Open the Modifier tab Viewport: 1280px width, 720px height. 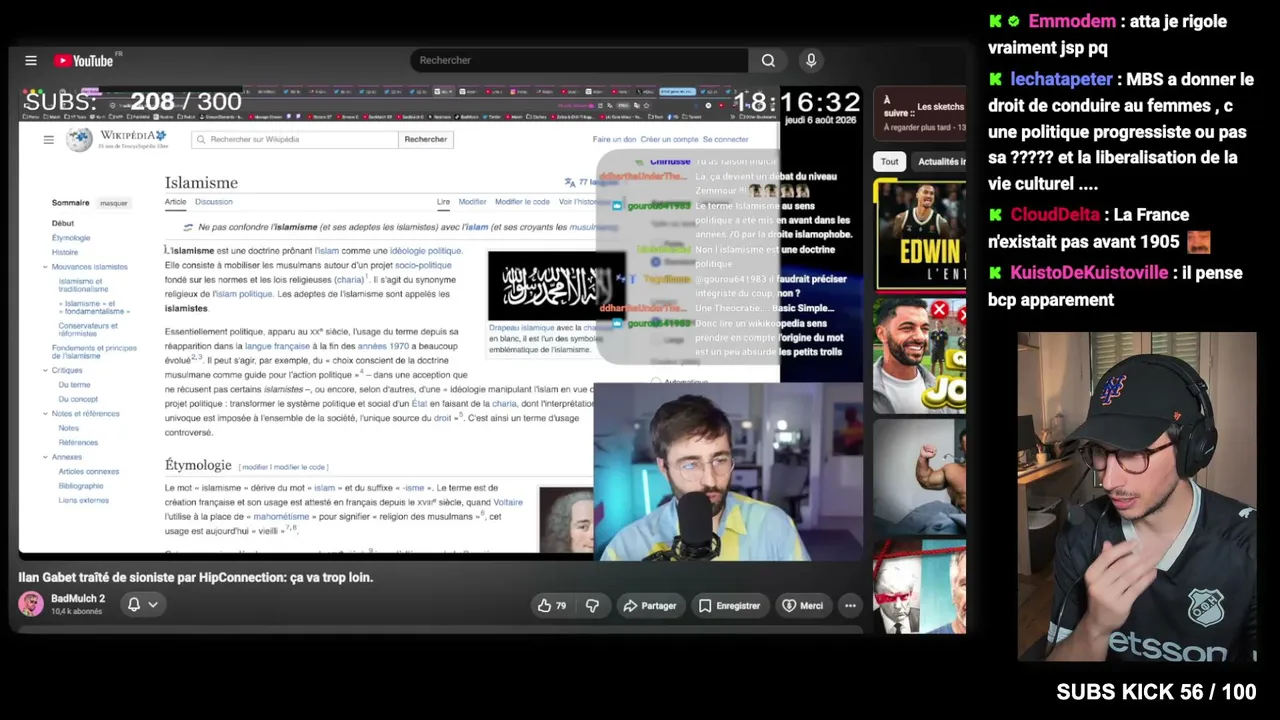pos(472,202)
